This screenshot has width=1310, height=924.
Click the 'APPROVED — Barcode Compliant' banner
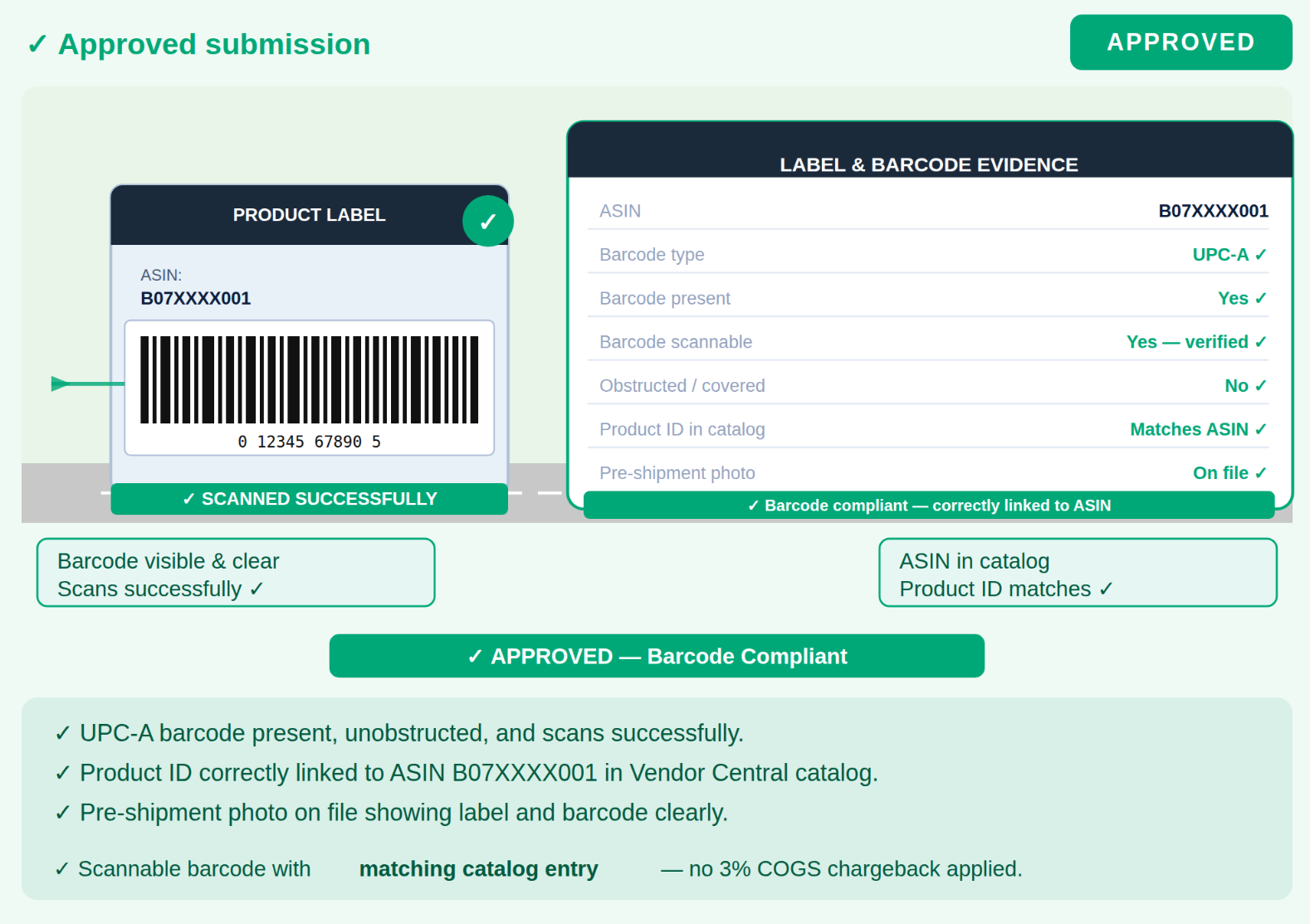pyautogui.click(x=657, y=656)
